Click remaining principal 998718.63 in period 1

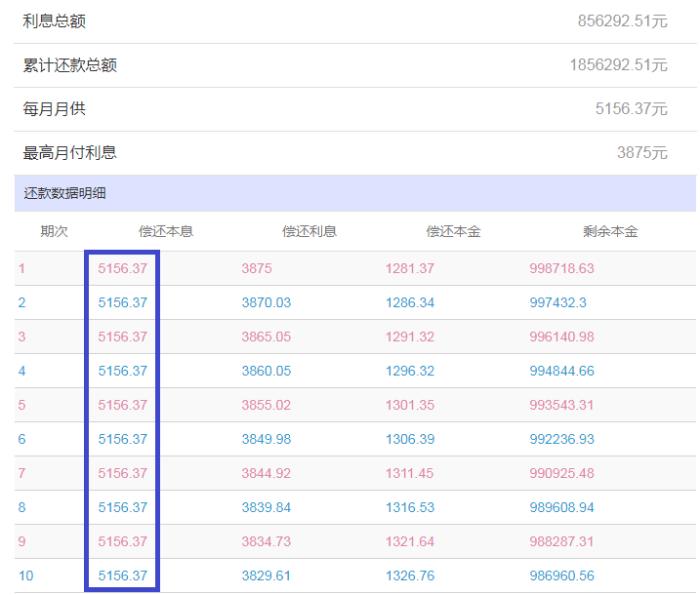pos(561,268)
